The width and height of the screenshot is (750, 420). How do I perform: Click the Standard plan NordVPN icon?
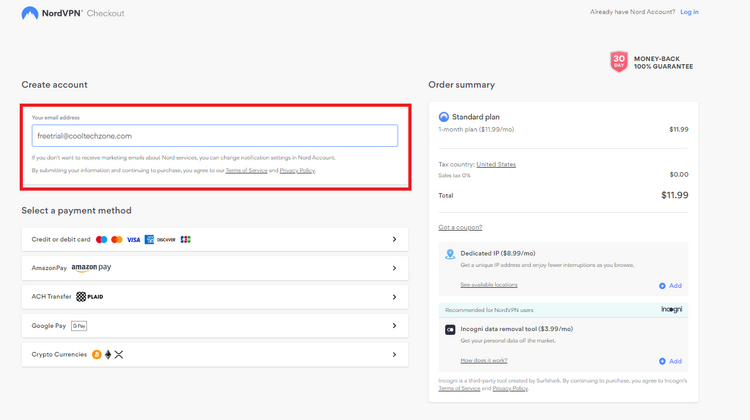coord(443,117)
